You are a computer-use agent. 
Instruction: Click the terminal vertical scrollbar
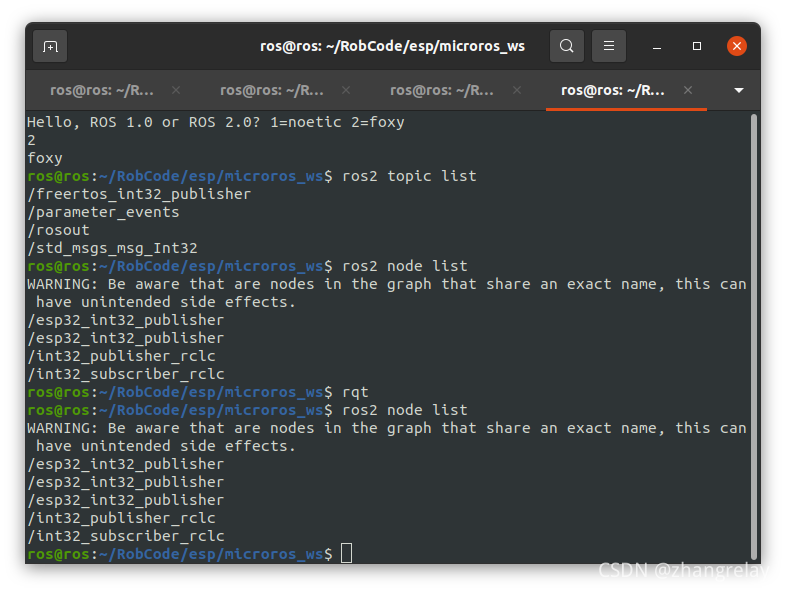(x=753, y=336)
